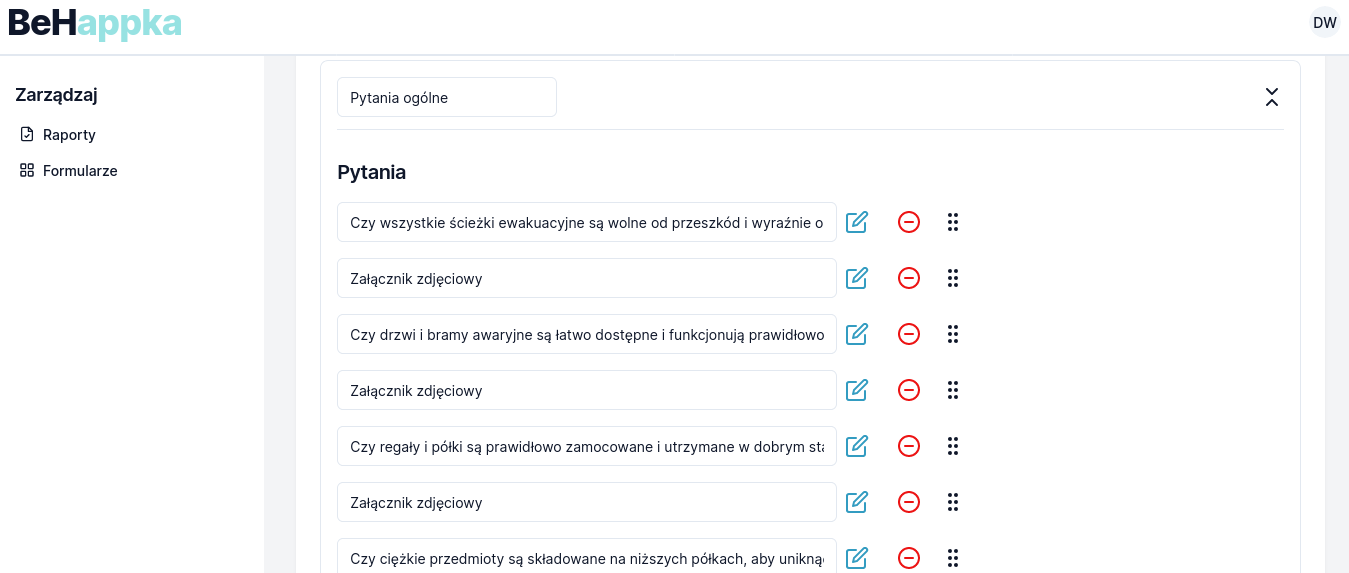Viewport: 1349px width, 573px height.
Task: Edit the heavy items question (ciężkie przedmioty)
Action: [857, 557]
